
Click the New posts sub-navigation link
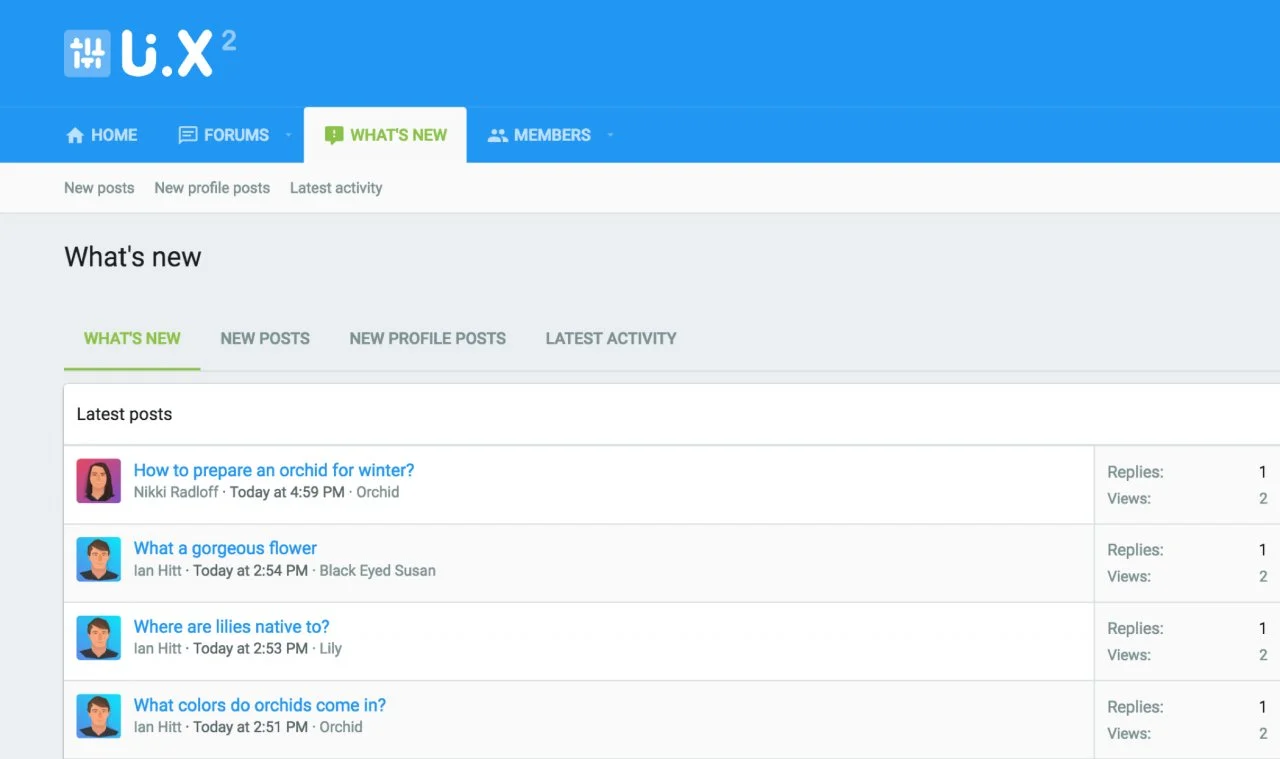click(x=99, y=188)
